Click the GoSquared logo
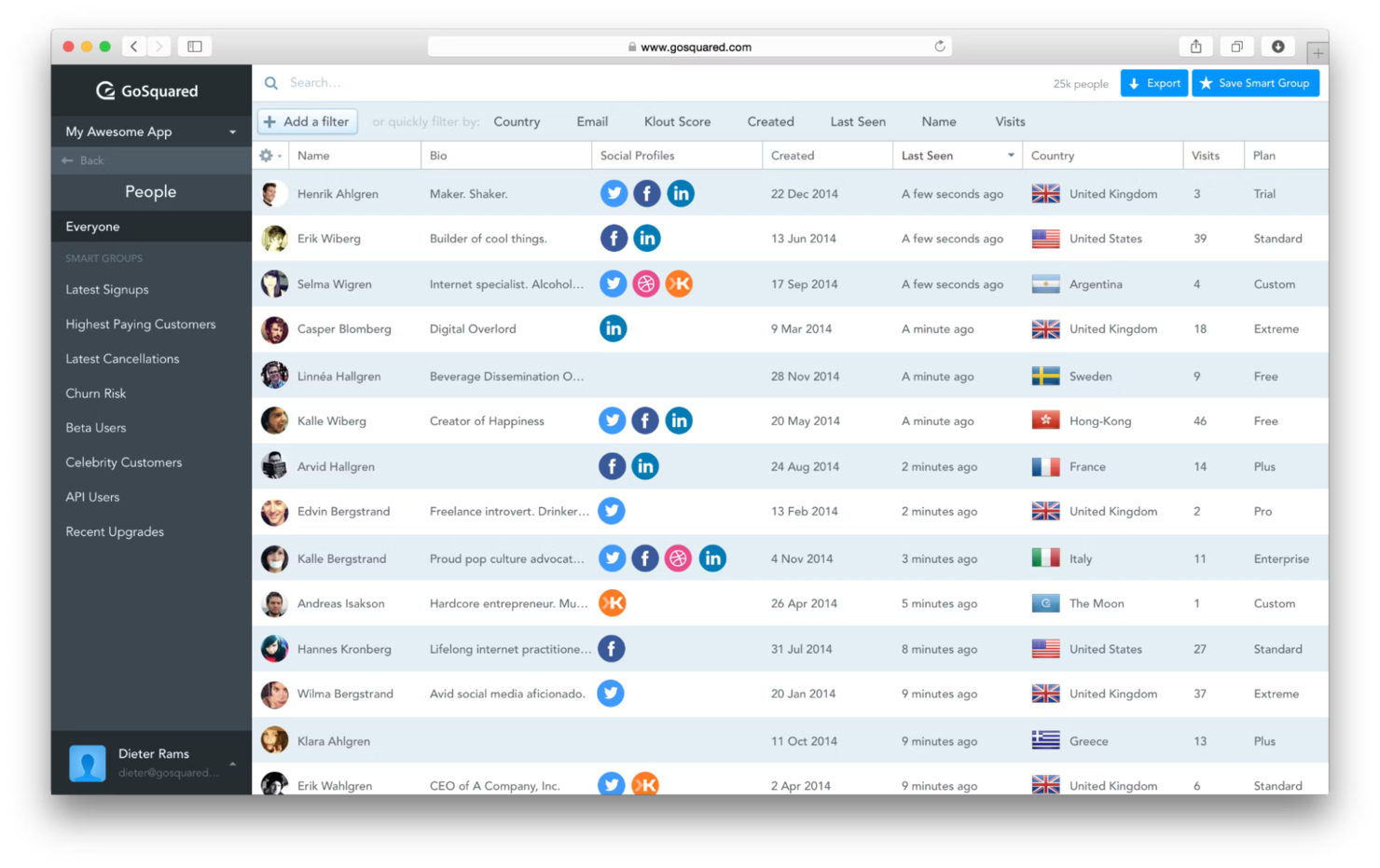This screenshot has width=1380, height=868. [149, 90]
